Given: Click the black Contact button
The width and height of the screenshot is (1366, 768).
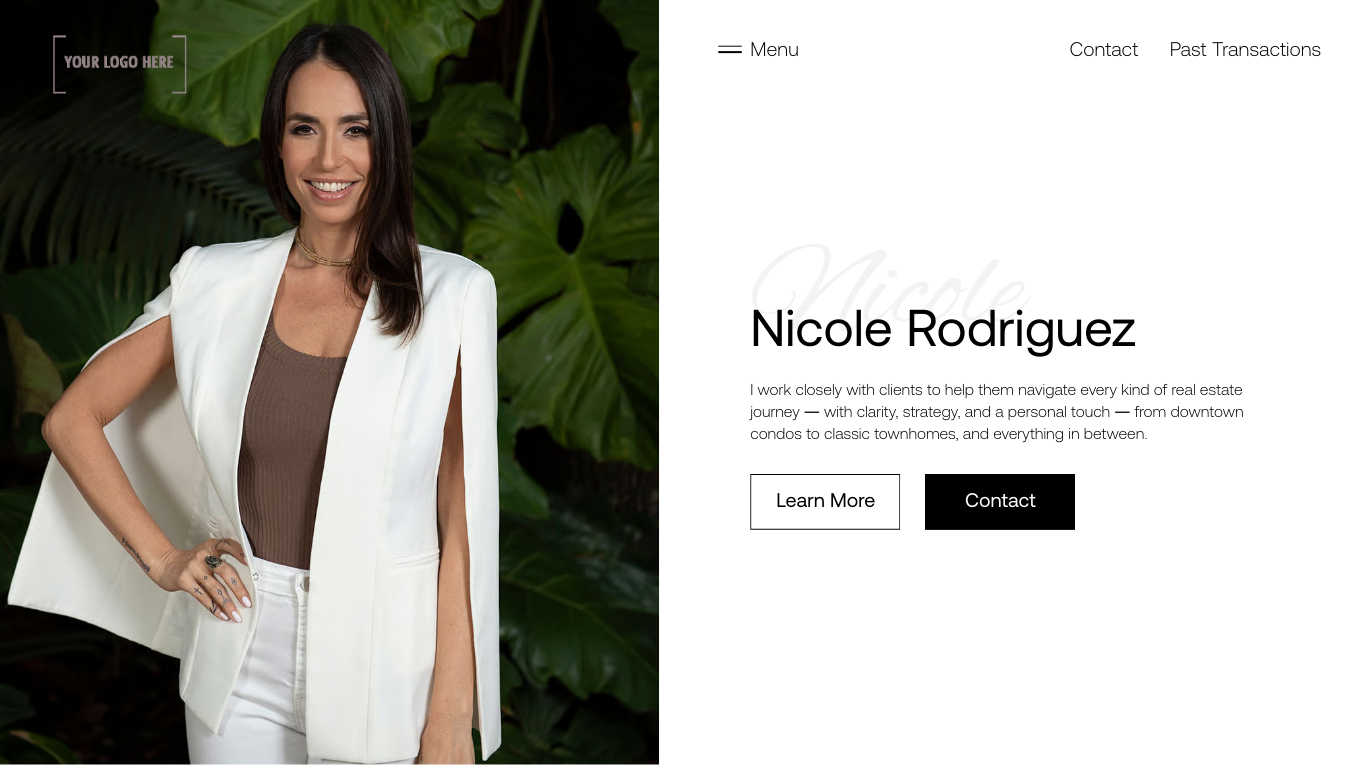Looking at the screenshot, I should [x=1000, y=501].
